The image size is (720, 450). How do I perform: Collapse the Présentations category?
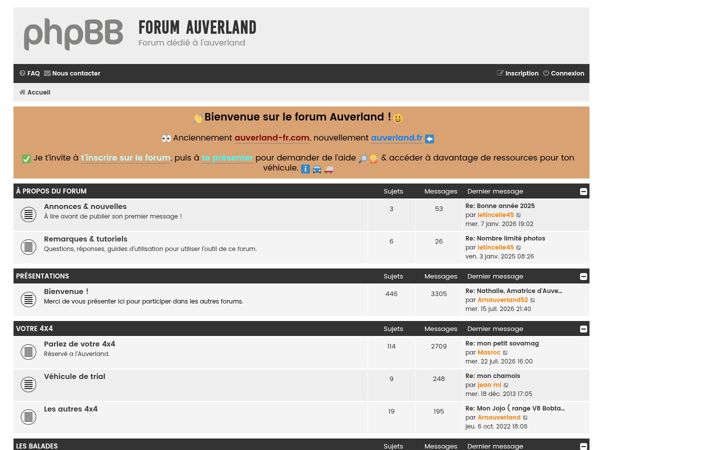tap(583, 276)
